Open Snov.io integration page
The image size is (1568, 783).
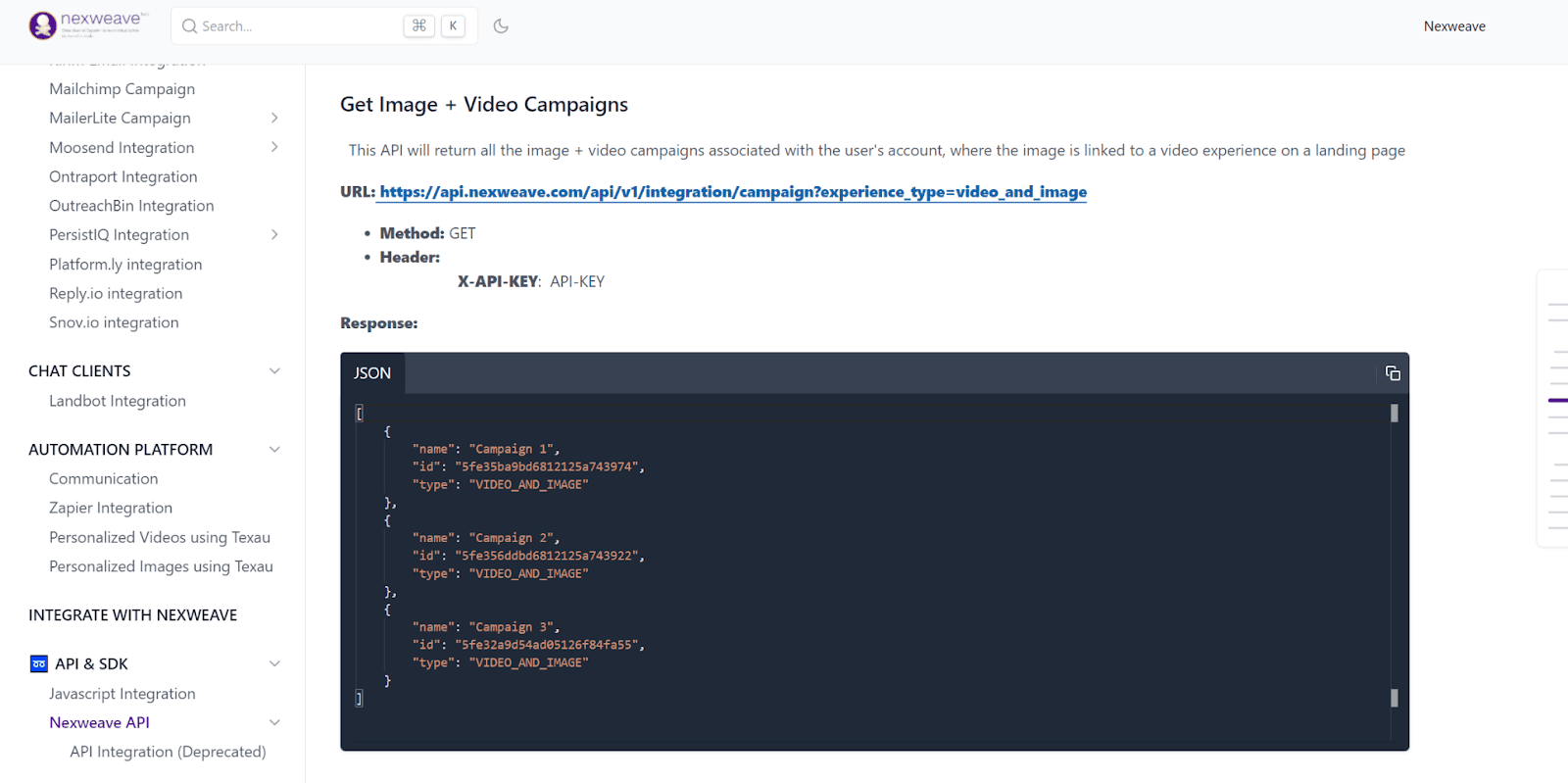pos(114,322)
